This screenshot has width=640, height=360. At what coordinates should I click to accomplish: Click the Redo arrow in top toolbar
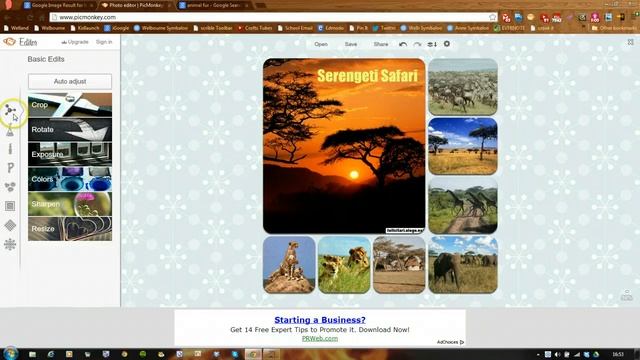(417, 44)
